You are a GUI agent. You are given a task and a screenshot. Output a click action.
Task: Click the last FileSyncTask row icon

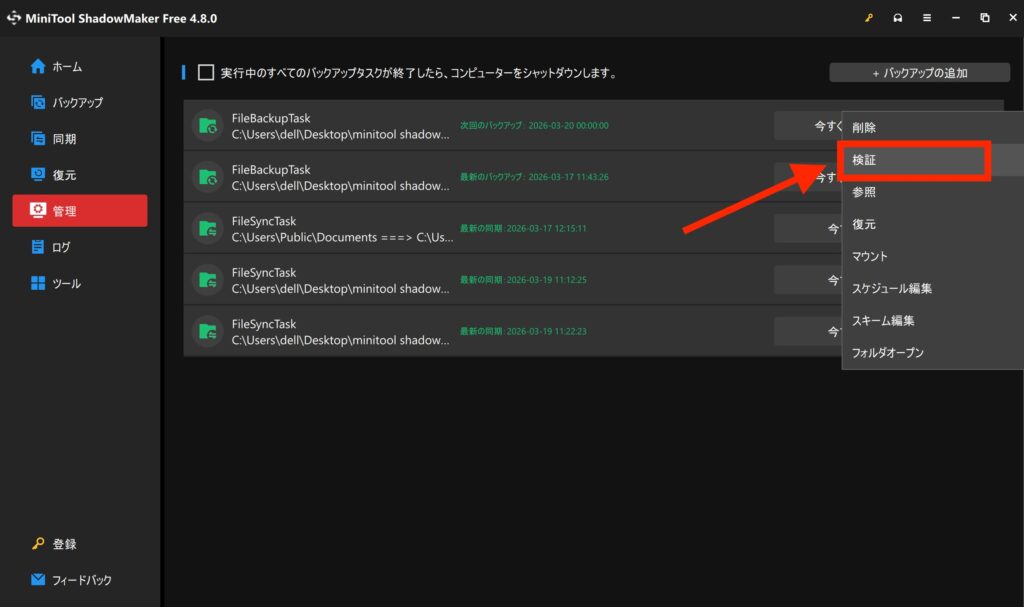(207, 331)
